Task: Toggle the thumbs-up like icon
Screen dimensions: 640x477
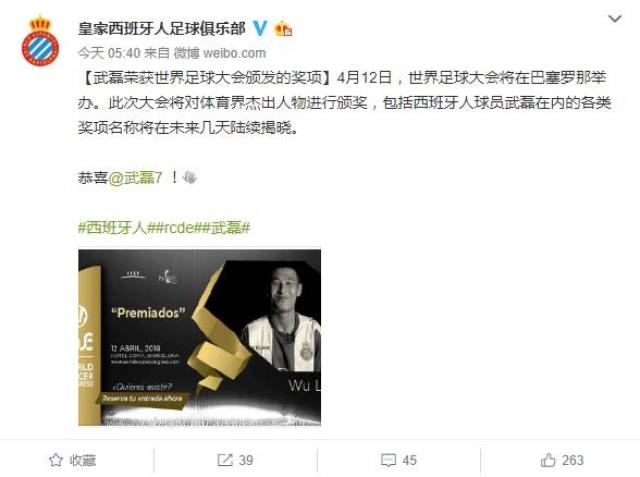Action: pyautogui.click(x=548, y=460)
